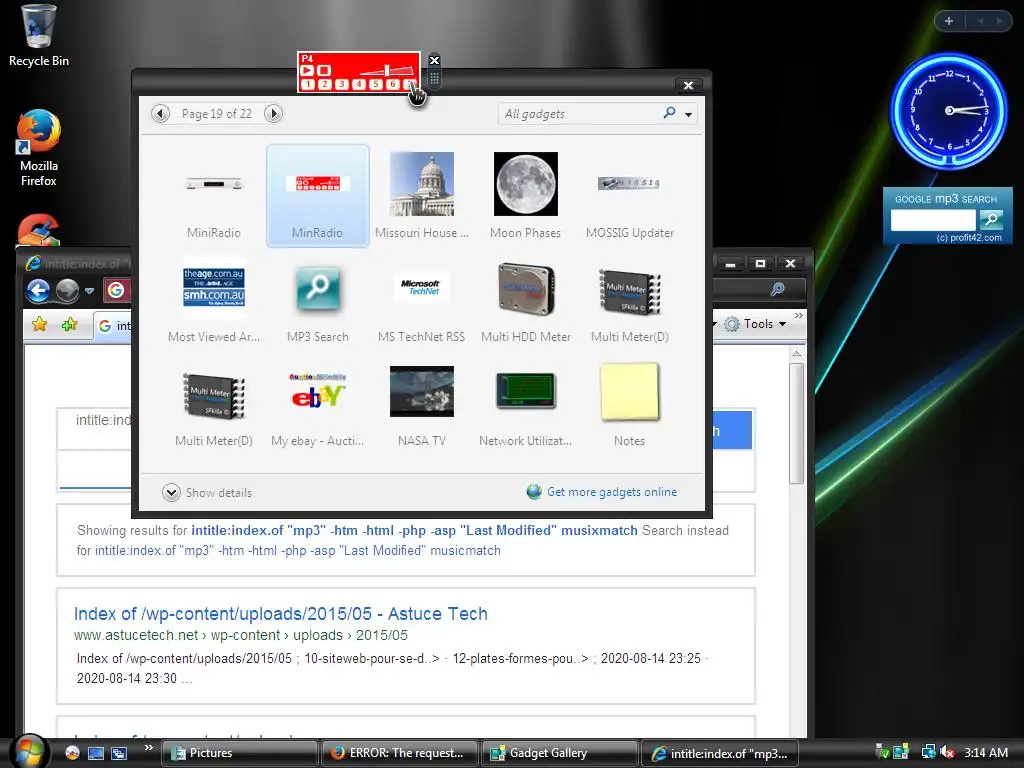Expand Quick Launch overflow chevron on taskbar
This screenshot has width=1024, height=768.
148,748
